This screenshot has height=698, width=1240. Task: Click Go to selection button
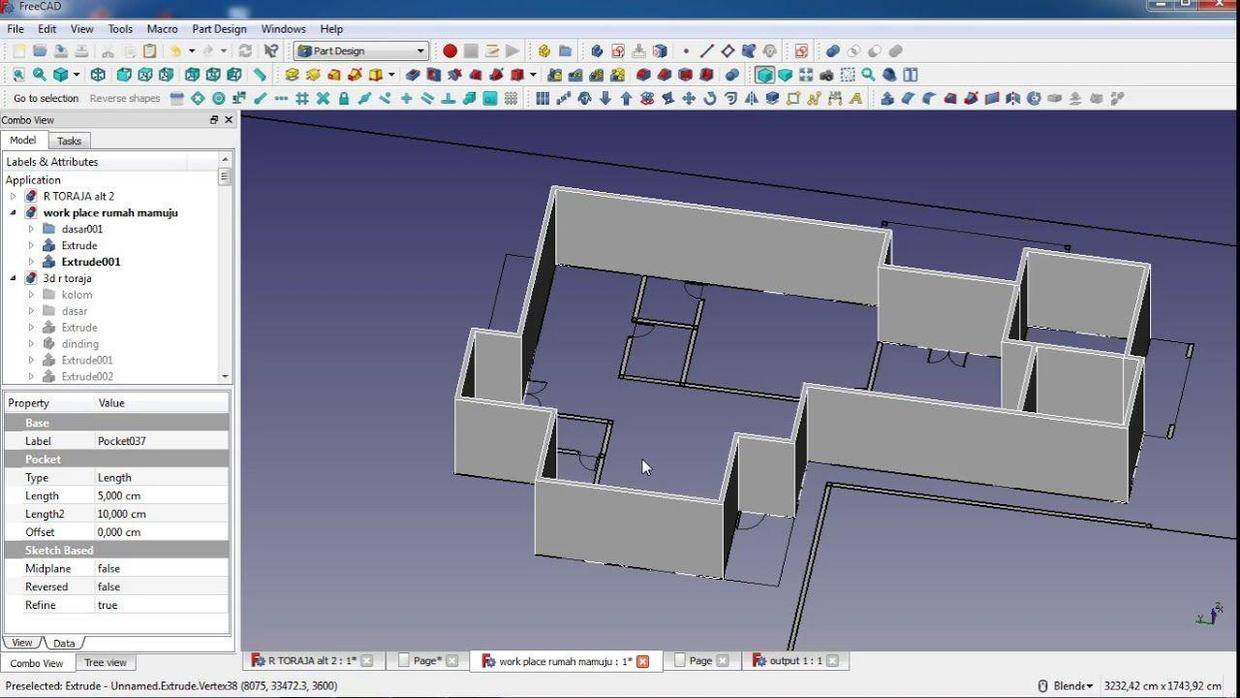(46, 99)
